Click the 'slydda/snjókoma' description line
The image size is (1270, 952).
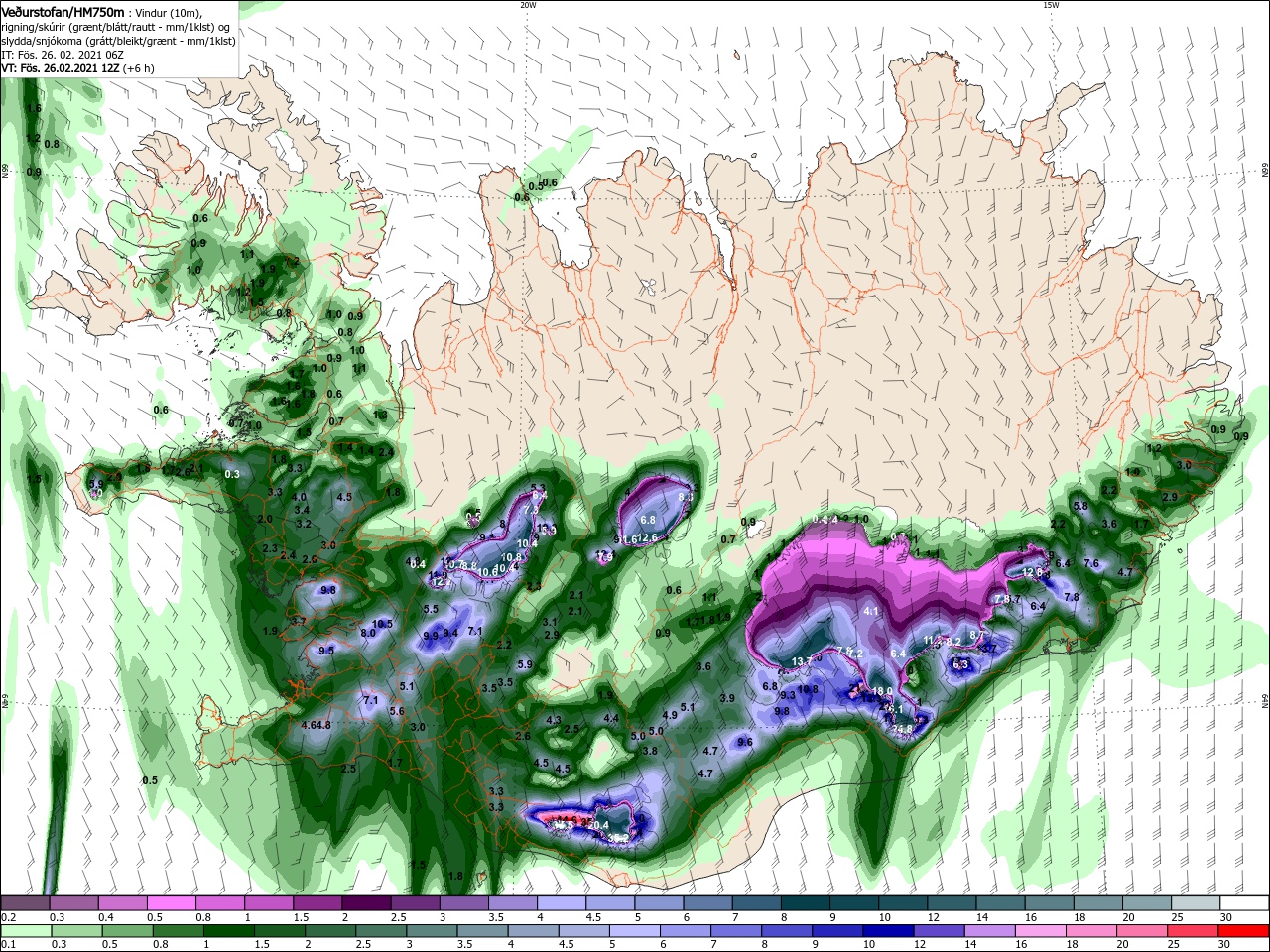(x=118, y=41)
